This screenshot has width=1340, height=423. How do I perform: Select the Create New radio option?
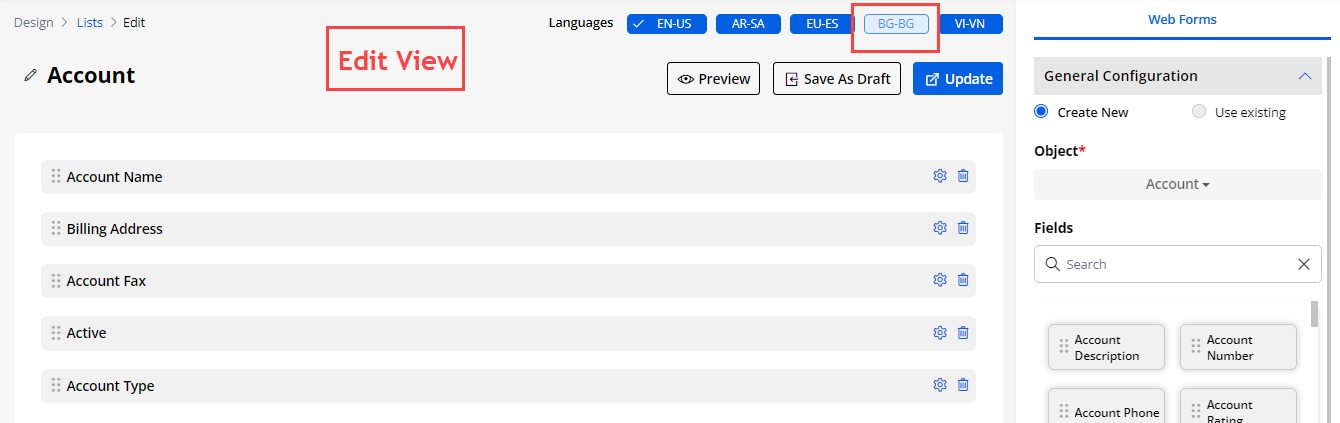pyautogui.click(x=1041, y=112)
